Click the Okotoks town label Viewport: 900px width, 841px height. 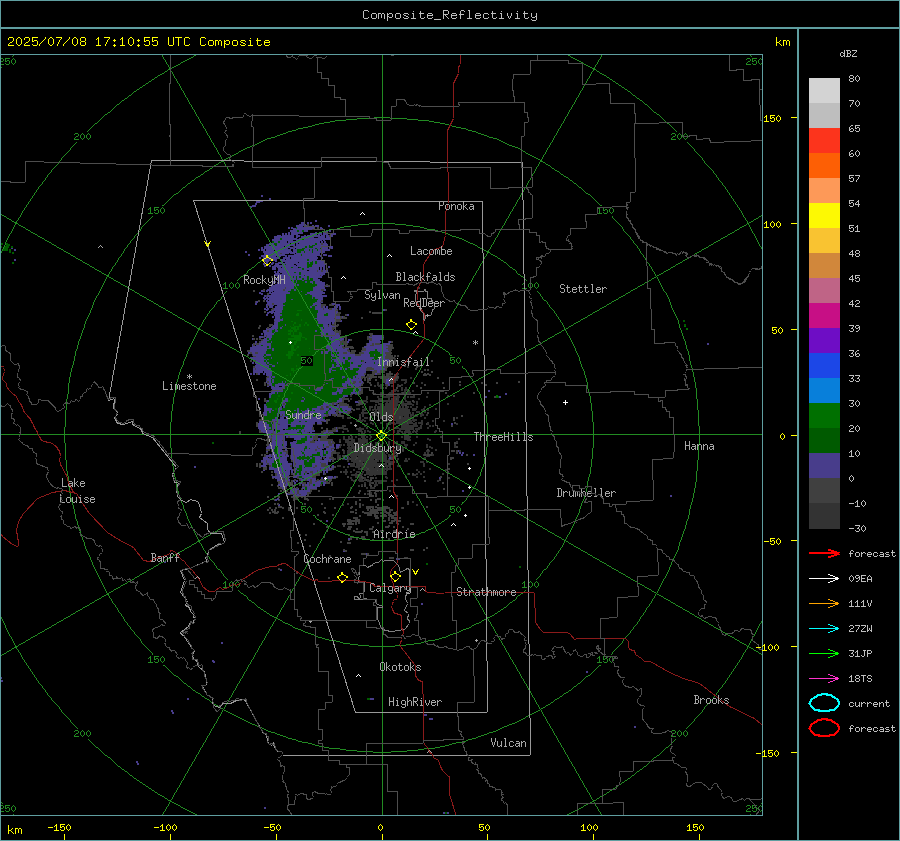tap(400, 667)
